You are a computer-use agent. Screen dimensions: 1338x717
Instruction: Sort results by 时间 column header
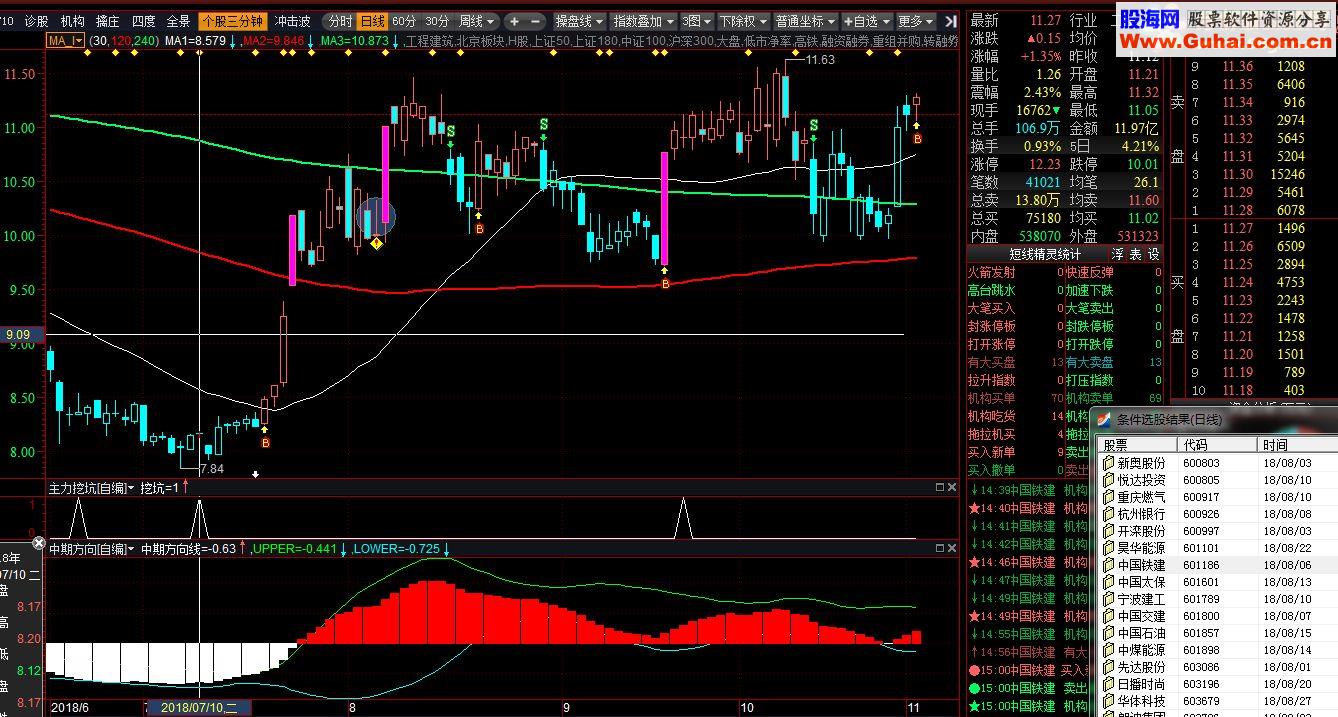coord(1296,445)
